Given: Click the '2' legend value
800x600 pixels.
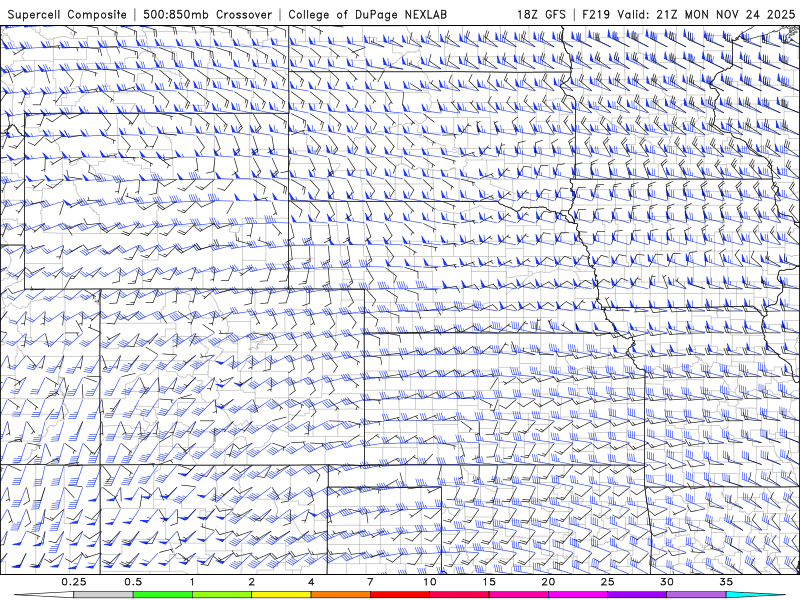Looking at the screenshot, I should click(x=252, y=582).
